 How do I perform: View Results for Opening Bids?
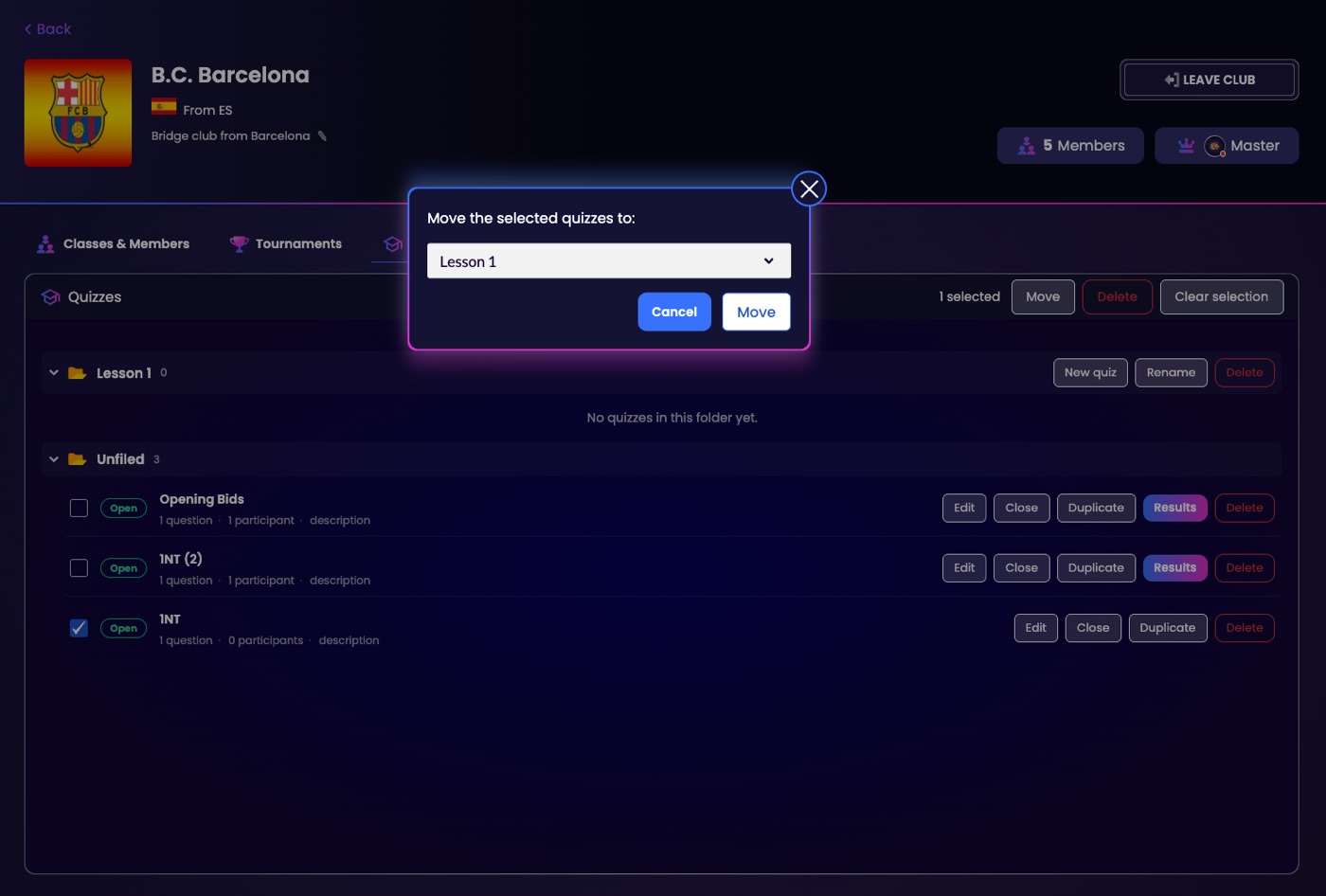tap(1175, 508)
